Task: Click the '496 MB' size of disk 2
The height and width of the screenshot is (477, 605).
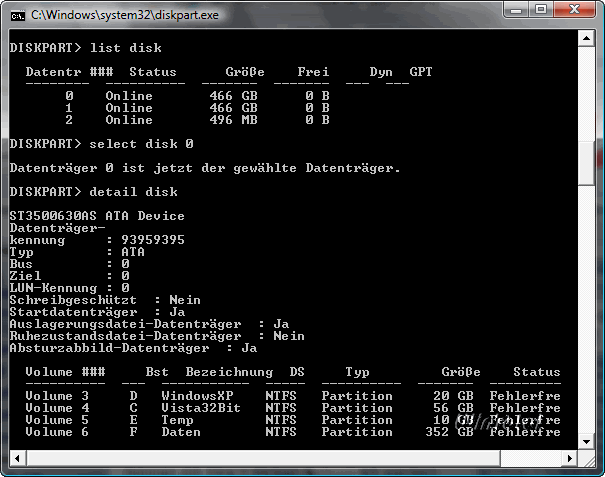Action: click(x=233, y=120)
